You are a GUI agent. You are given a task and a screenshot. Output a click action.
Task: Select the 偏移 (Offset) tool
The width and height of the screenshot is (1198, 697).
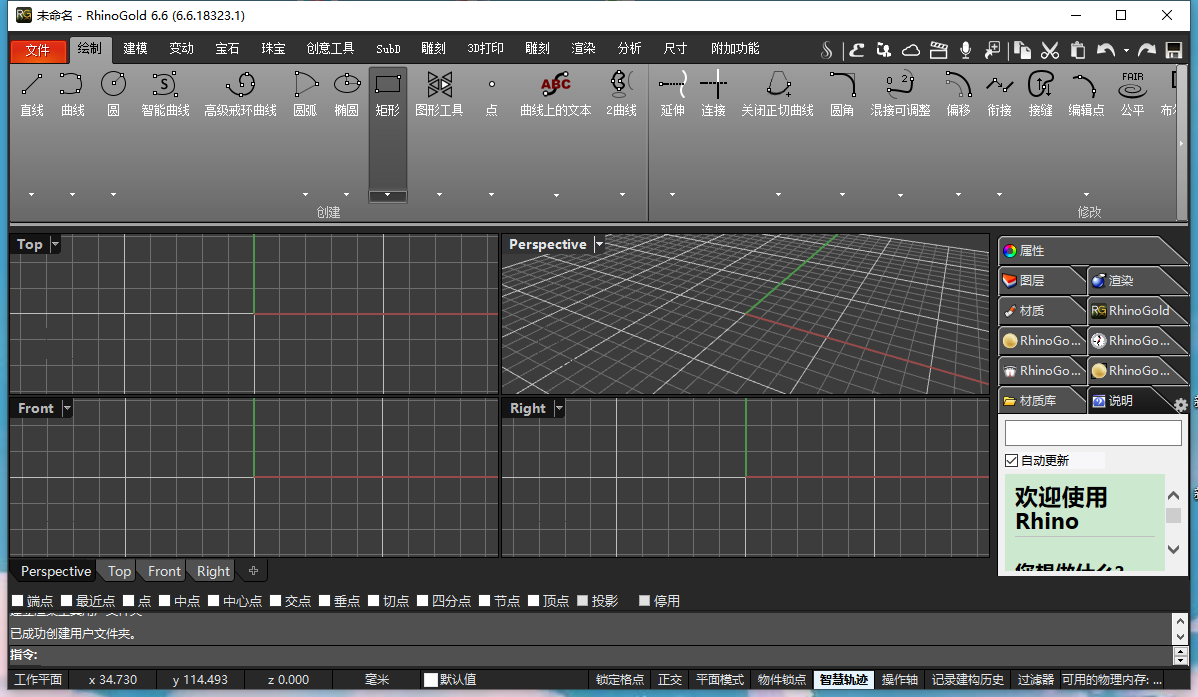tap(958, 94)
